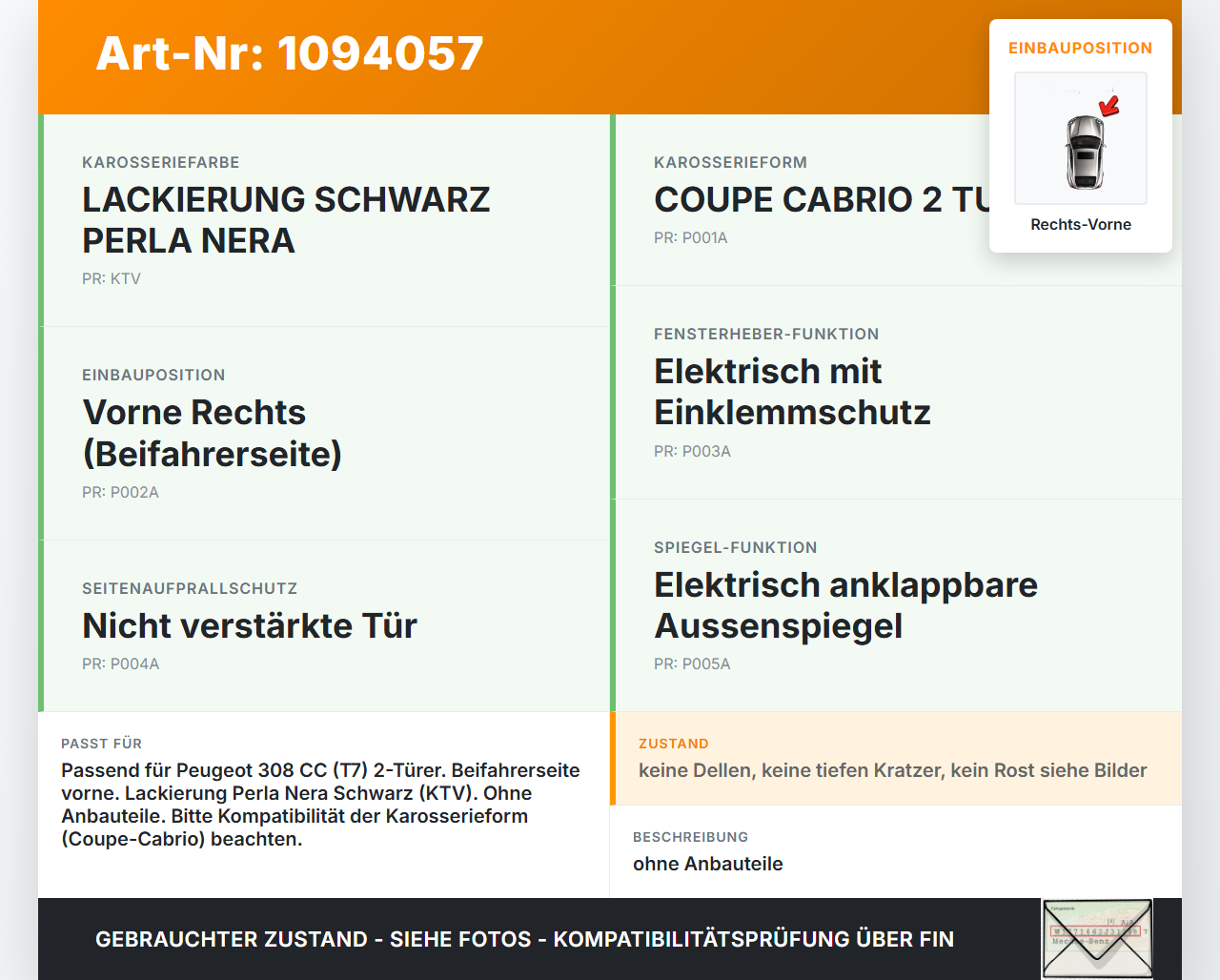Click the COUPE CABRIO 2 value
Viewport: 1220px width, 980px height.
822,199
